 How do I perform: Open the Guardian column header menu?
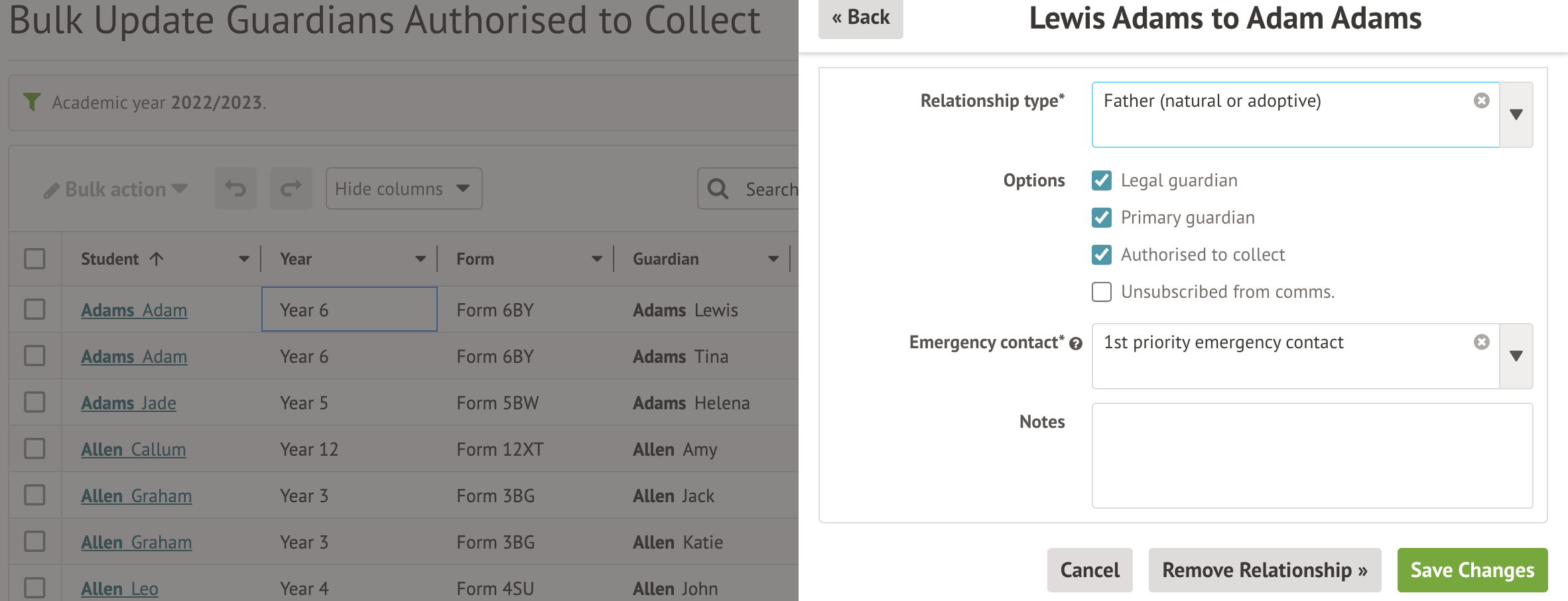point(773,259)
